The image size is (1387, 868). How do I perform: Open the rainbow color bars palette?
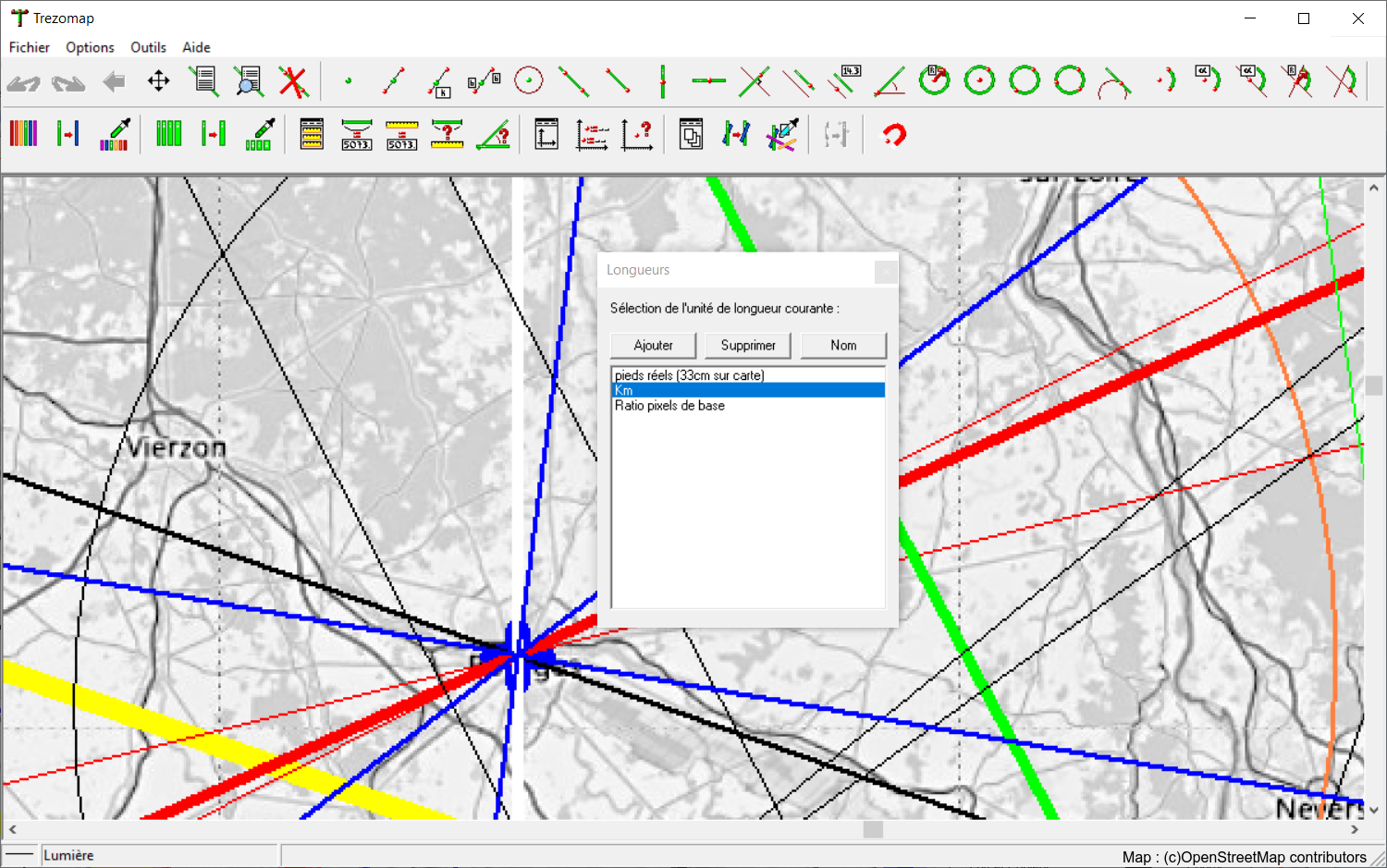point(24,134)
